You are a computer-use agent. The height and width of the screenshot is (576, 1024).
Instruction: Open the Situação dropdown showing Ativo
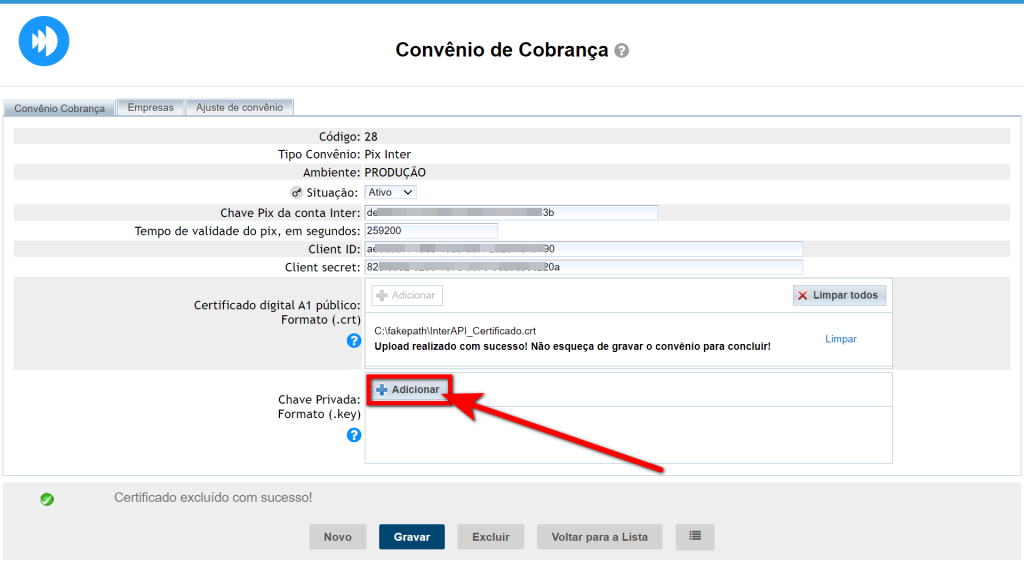coord(391,192)
